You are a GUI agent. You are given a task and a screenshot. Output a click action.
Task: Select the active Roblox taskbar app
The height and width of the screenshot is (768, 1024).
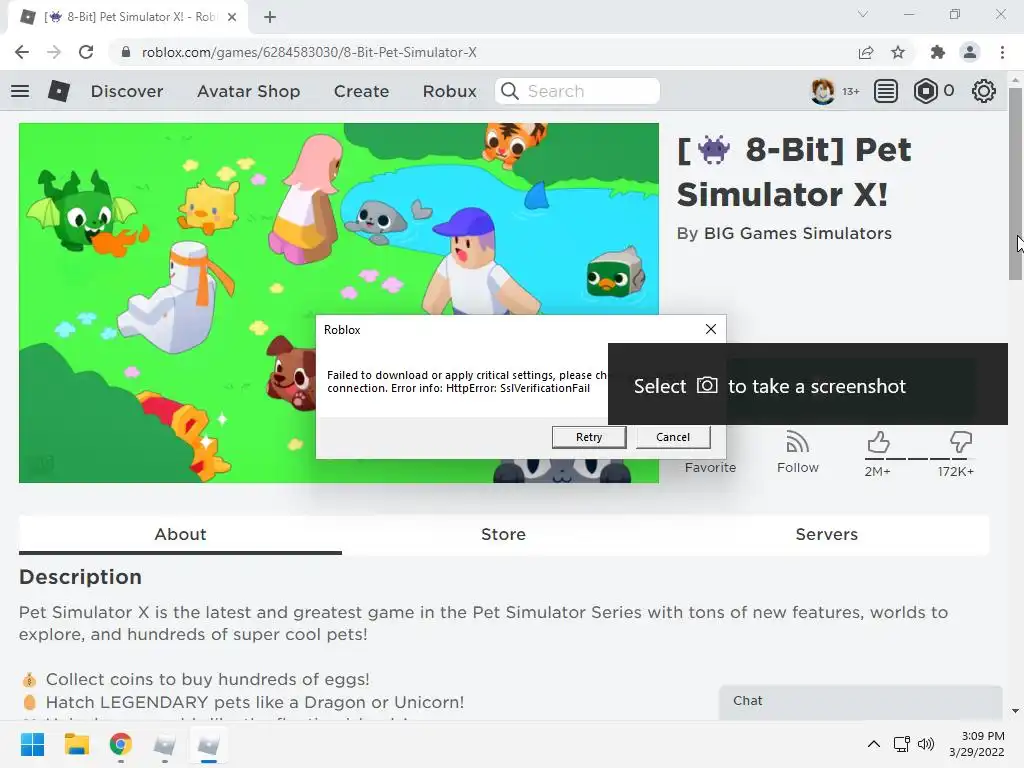coord(208,744)
